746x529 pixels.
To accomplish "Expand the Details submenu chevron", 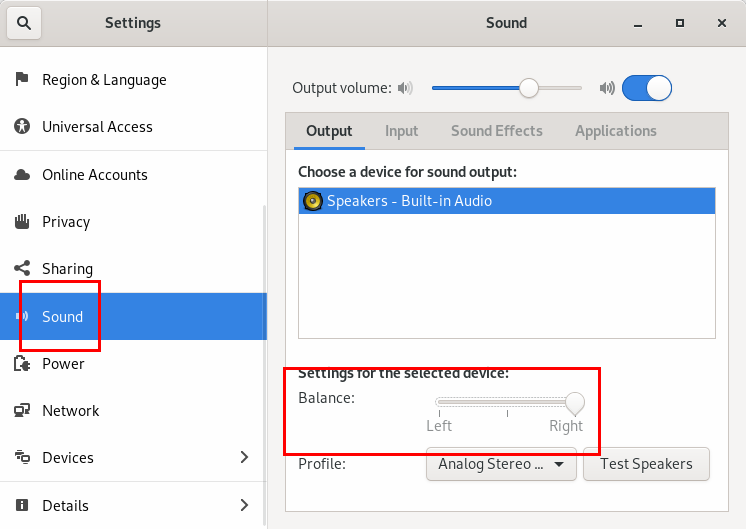I will click(244, 505).
